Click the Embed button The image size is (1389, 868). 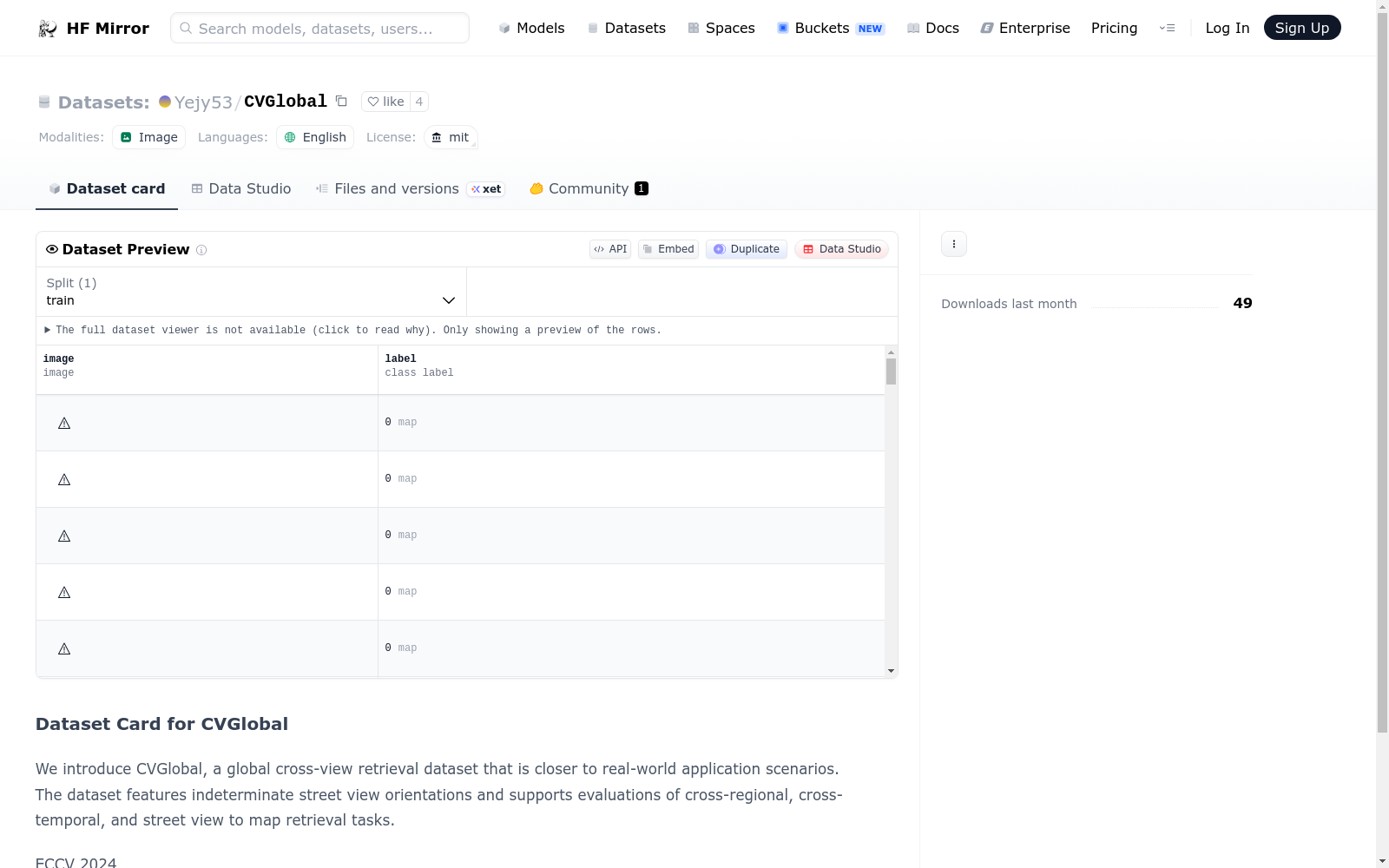tap(668, 249)
